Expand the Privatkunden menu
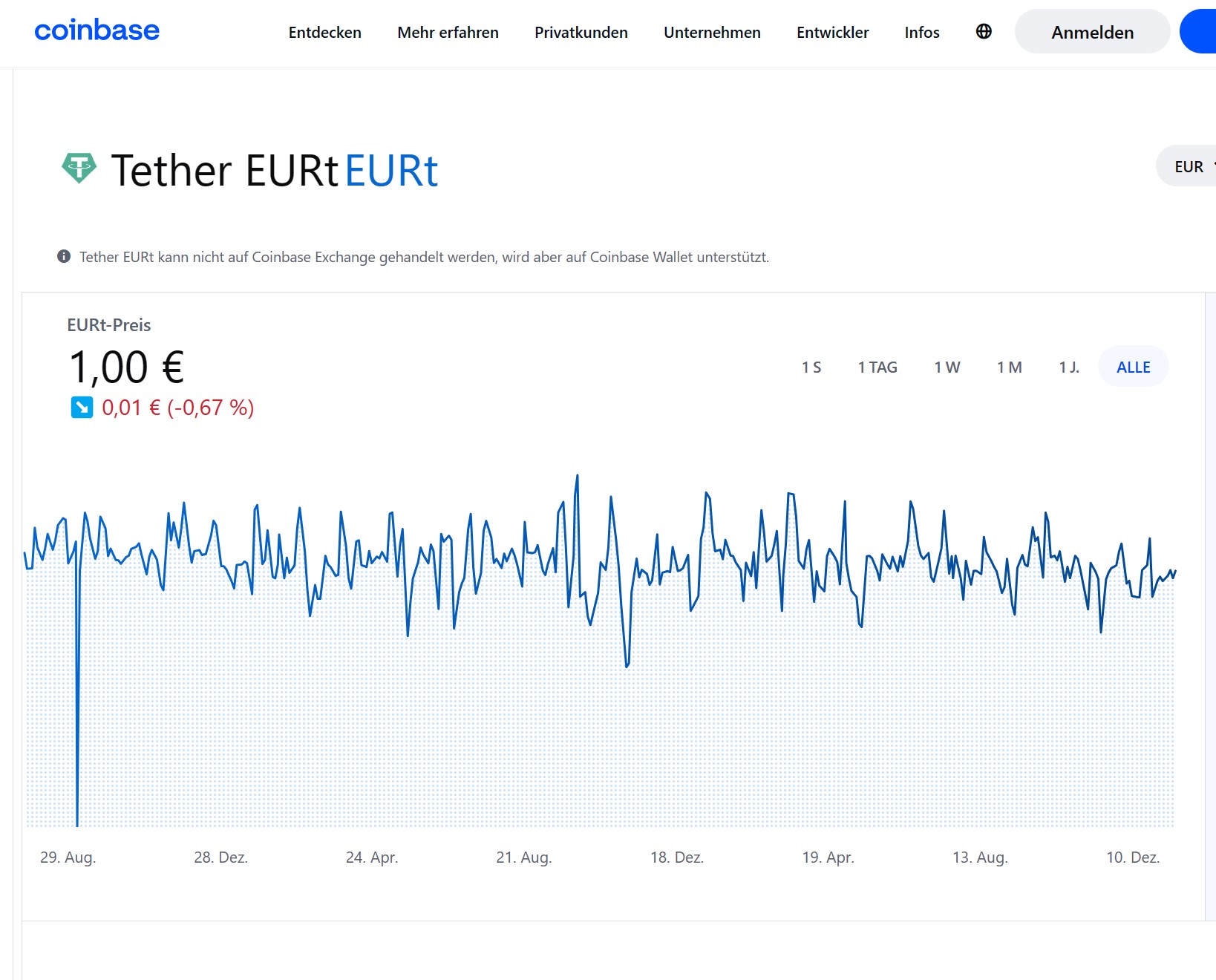 (581, 33)
